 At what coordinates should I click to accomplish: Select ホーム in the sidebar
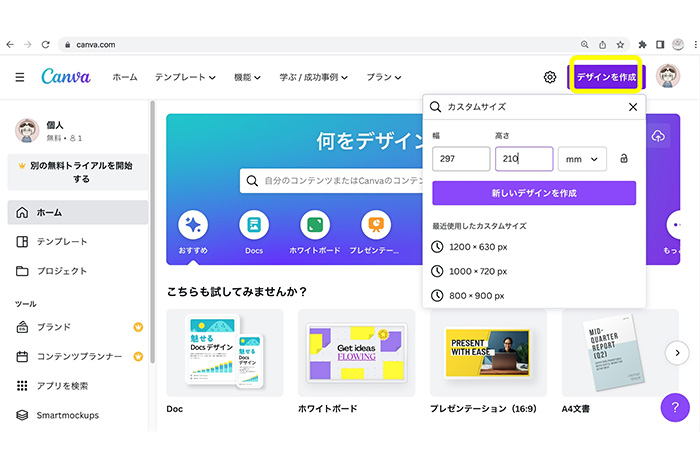(x=78, y=213)
